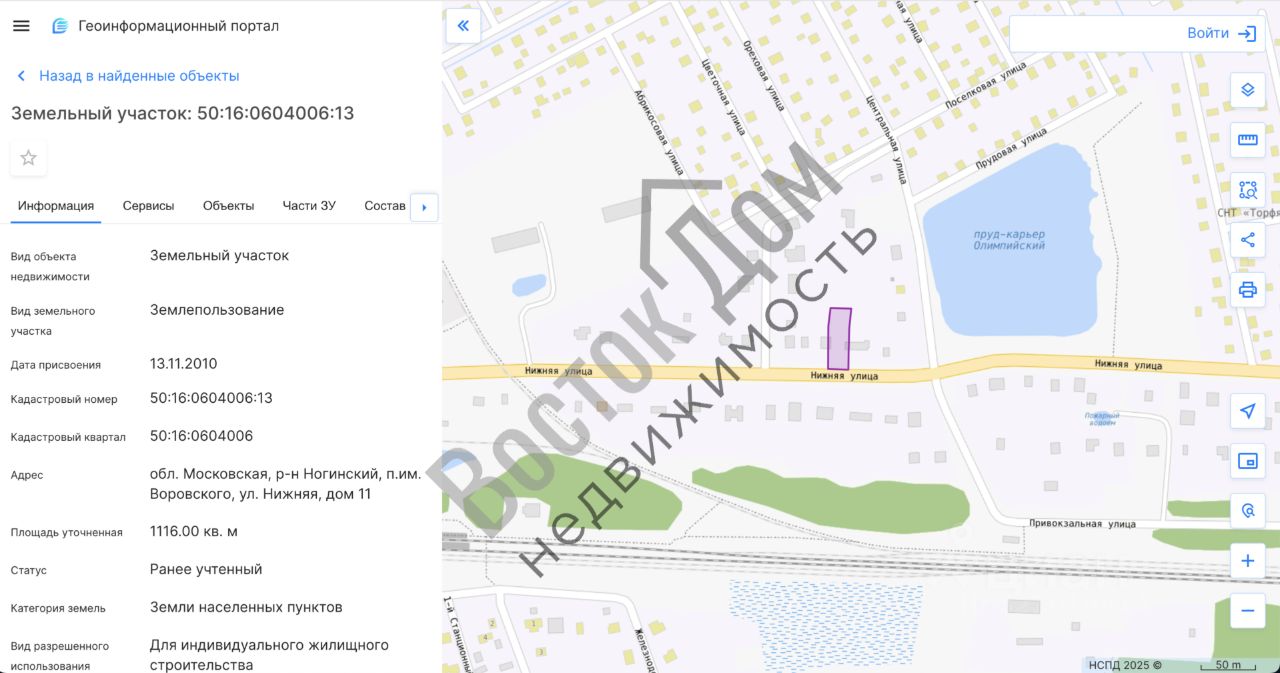Click the map rotation reset icon
Viewport: 1280px width, 673px height.
(x=1247, y=511)
